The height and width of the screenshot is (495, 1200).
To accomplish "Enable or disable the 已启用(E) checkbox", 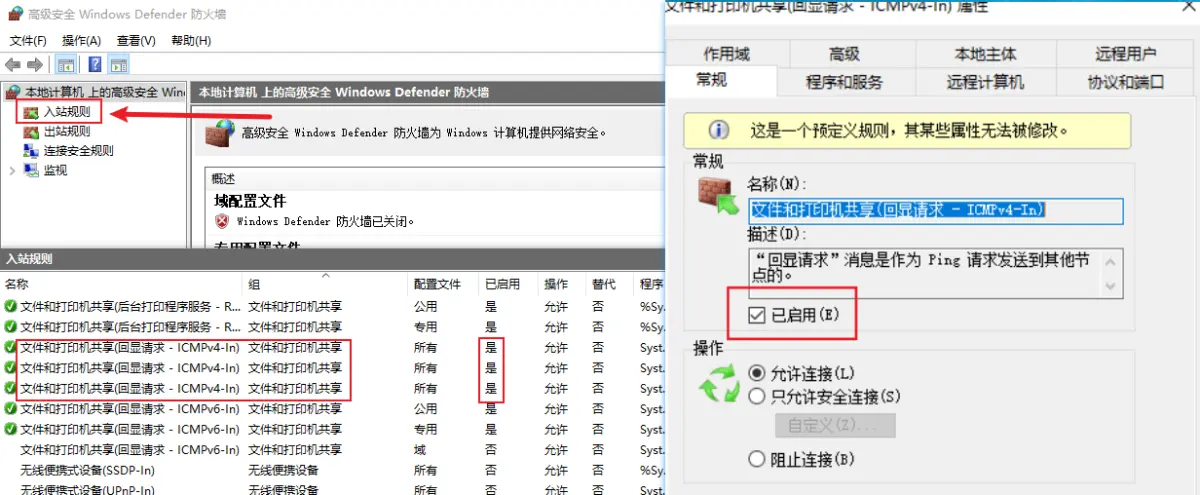I will 758,315.
